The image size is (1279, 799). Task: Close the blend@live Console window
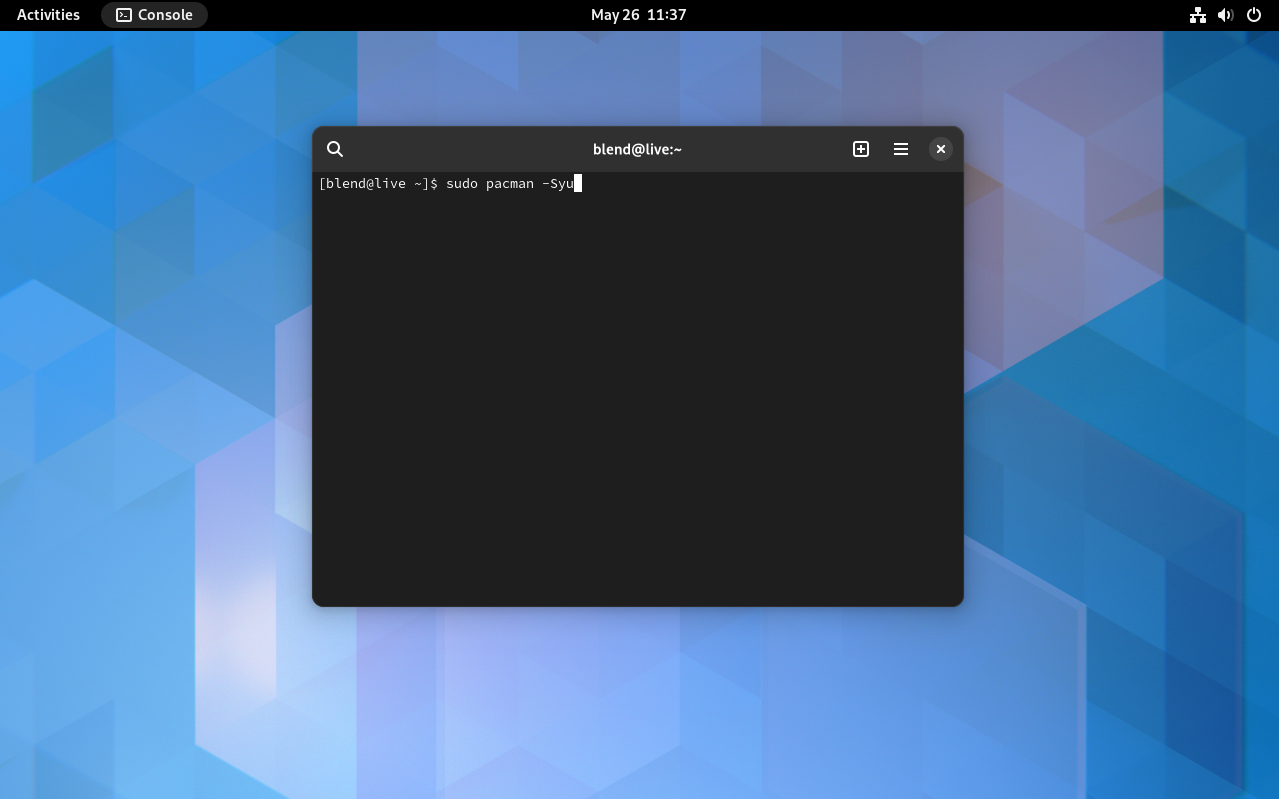click(x=940, y=149)
